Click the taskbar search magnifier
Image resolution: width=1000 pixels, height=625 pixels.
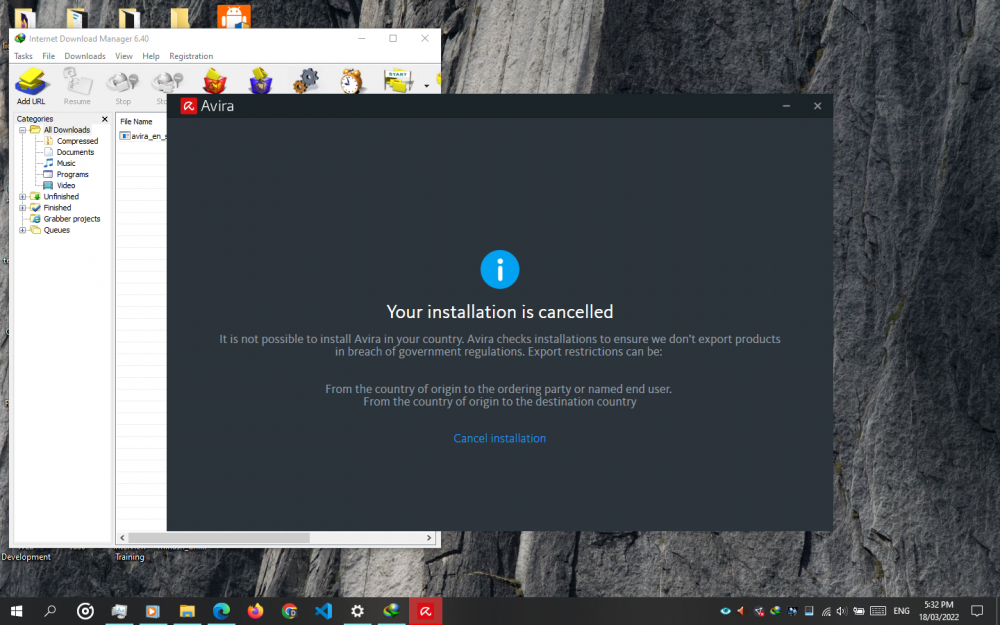(x=50, y=611)
